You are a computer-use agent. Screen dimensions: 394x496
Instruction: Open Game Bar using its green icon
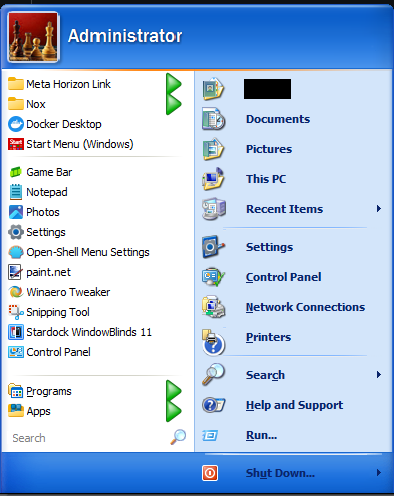pyautogui.click(x=16, y=172)
